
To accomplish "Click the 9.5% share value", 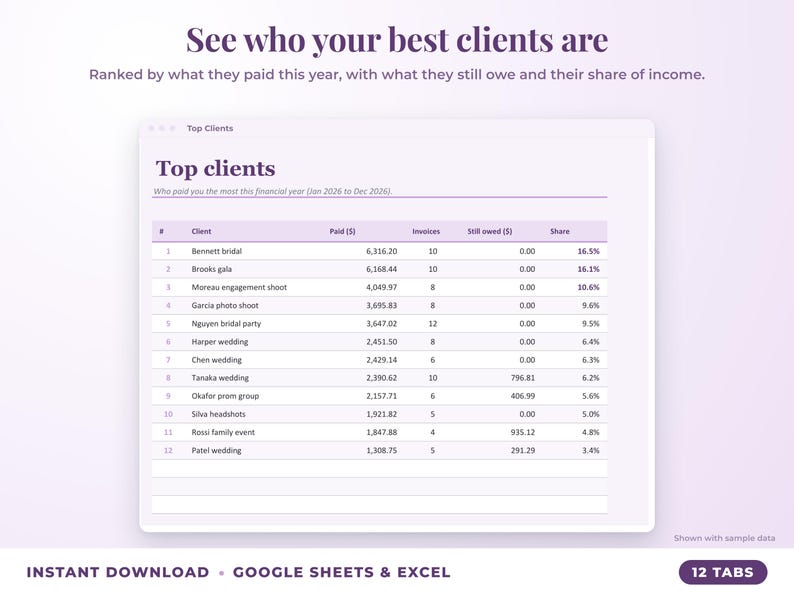I will 590,324.
